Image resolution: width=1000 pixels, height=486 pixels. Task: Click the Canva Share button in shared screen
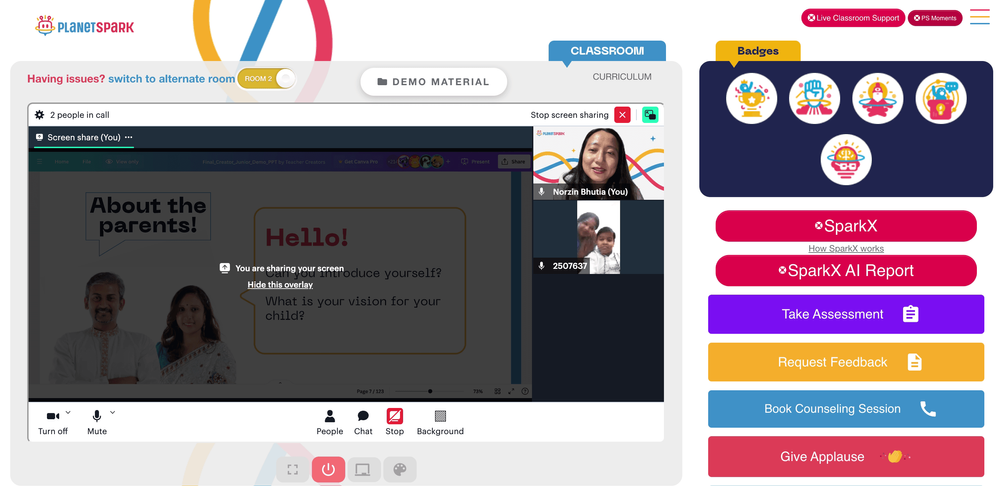[513, 162]
